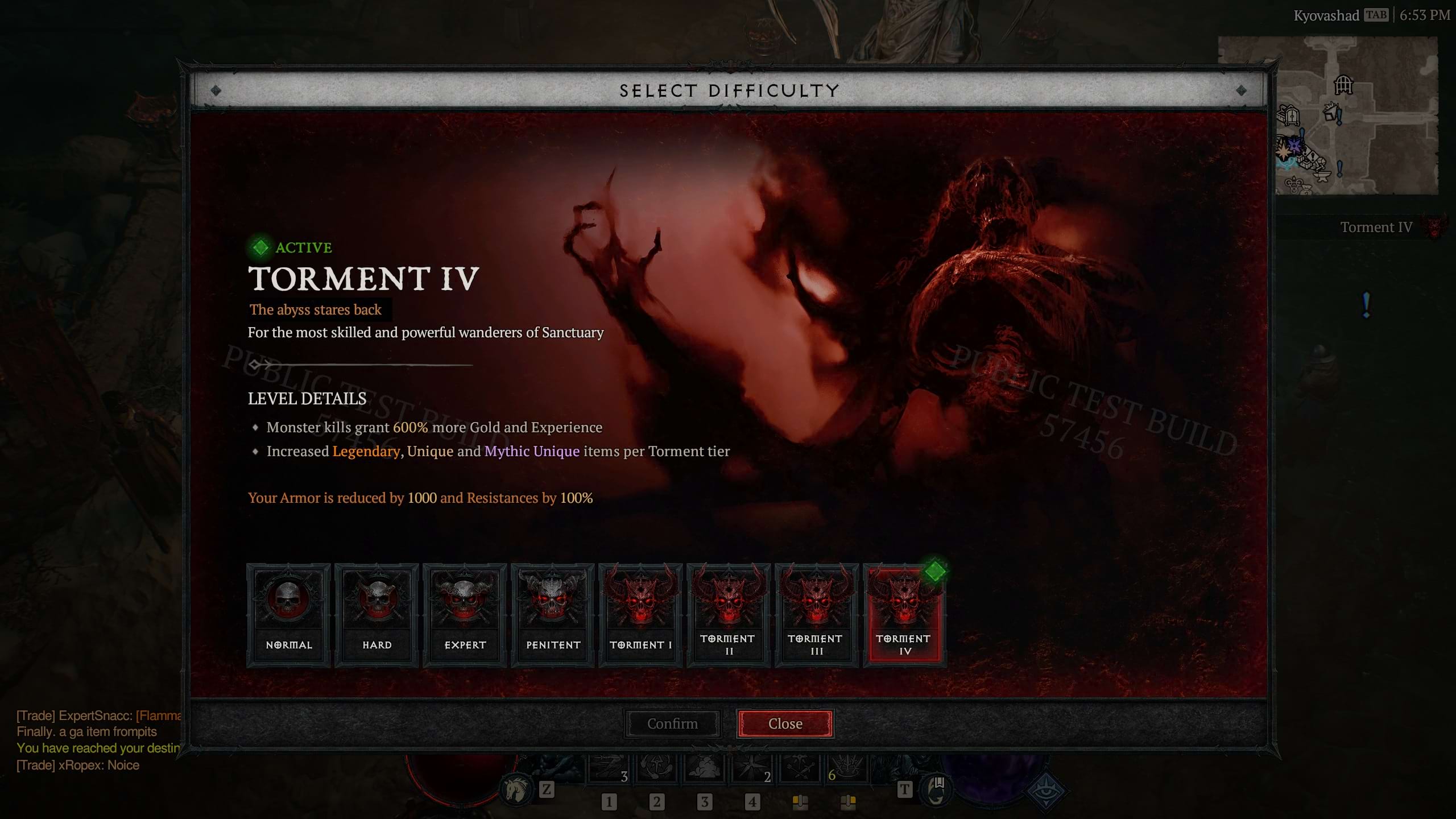1456x819 pixels.
Task: Click the purple star marker on the minimap
Action: (x=1294, y=146)
